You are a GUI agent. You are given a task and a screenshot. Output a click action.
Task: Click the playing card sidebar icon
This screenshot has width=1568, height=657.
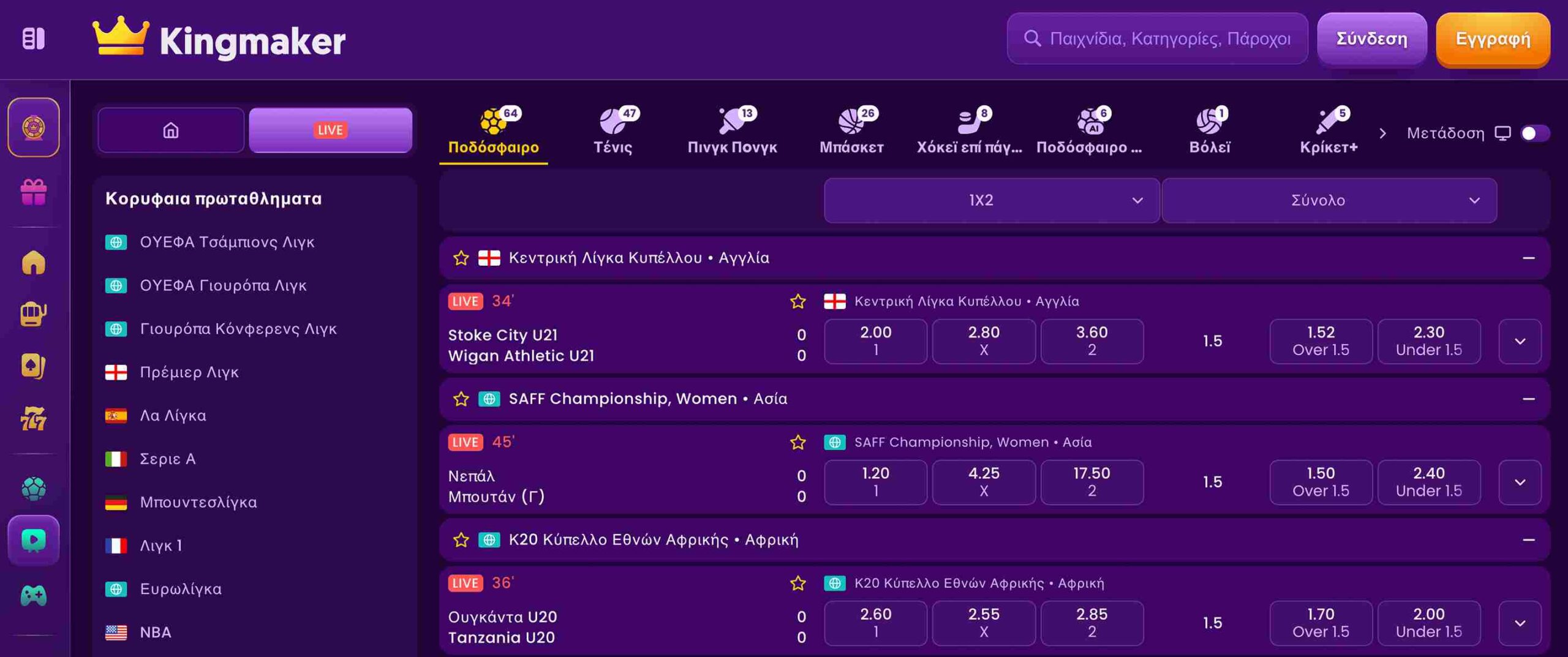tap(33, 366)
